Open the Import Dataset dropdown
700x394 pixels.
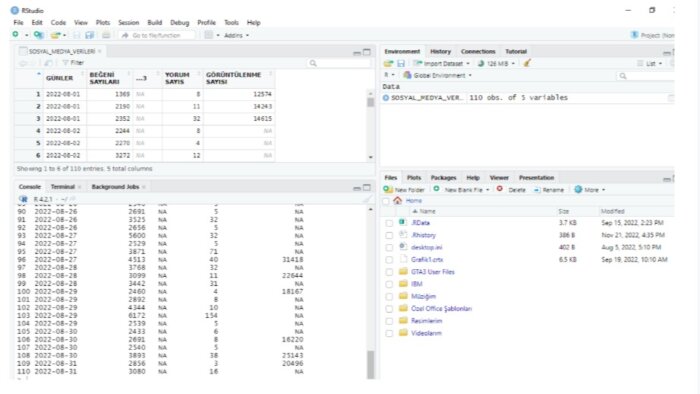coord(442,63)
